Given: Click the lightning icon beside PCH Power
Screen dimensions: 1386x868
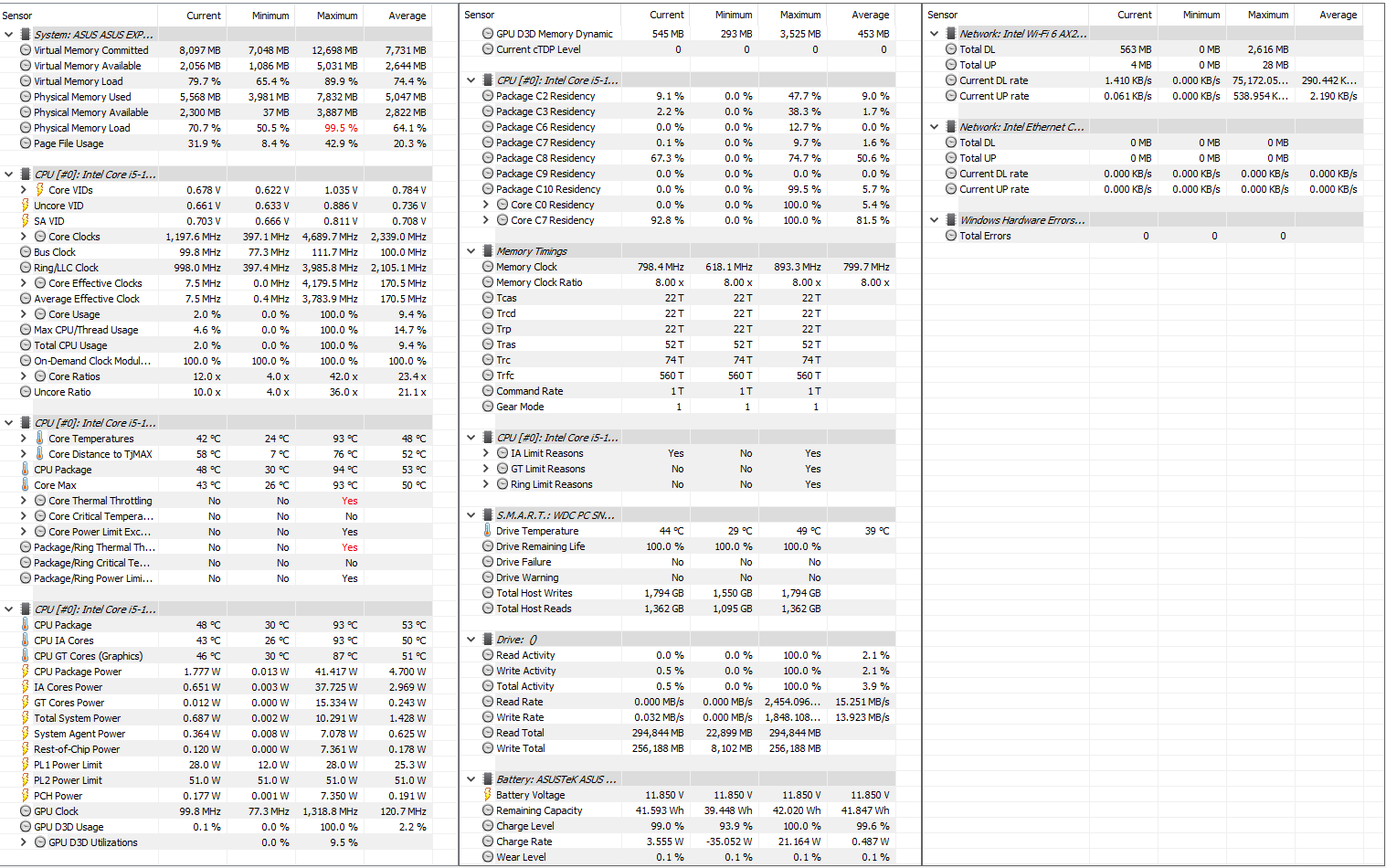Looking at the screenshot, I should [26, 796].
